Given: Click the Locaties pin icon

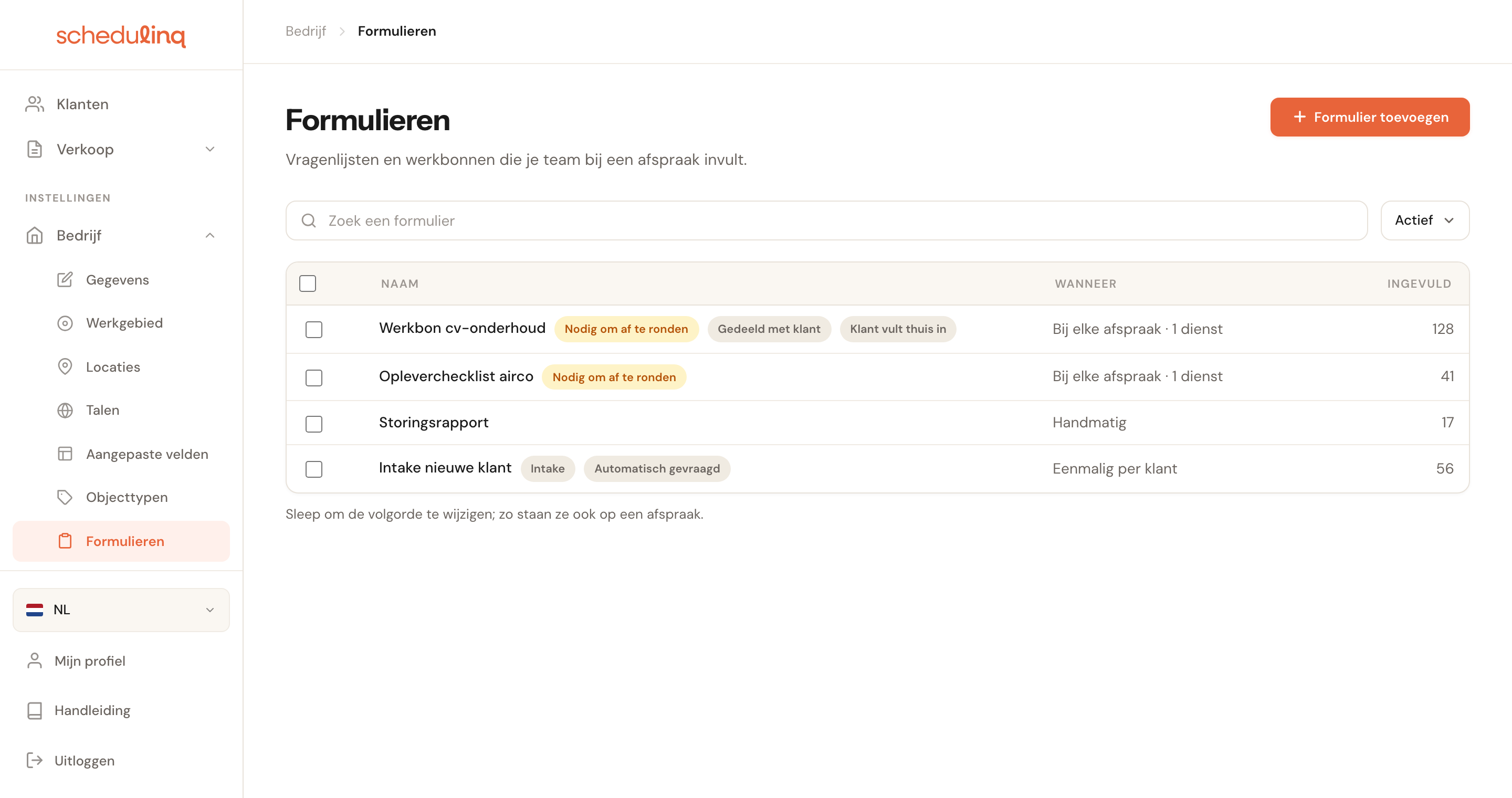Looking at the screenshot, I should click(65, 367).
